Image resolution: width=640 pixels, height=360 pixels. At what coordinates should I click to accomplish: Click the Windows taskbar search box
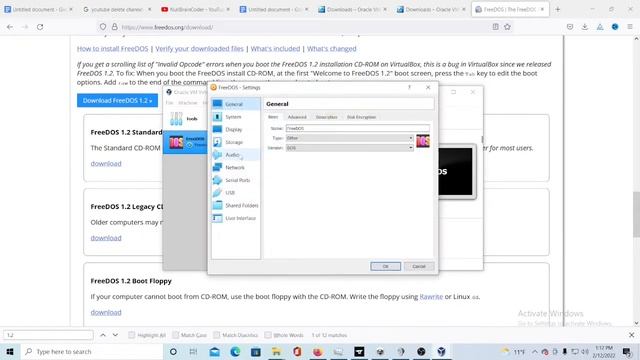[92, 351]
